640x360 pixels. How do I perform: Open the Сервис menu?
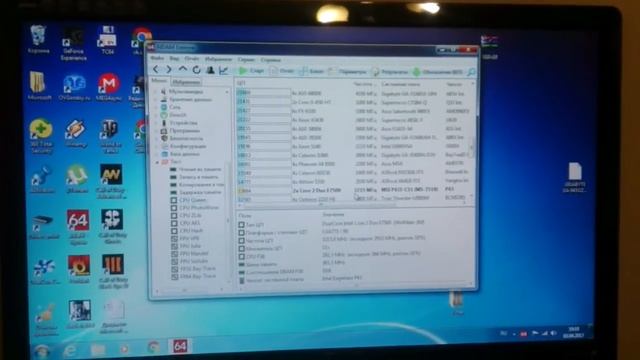click(x=246, y=60)
